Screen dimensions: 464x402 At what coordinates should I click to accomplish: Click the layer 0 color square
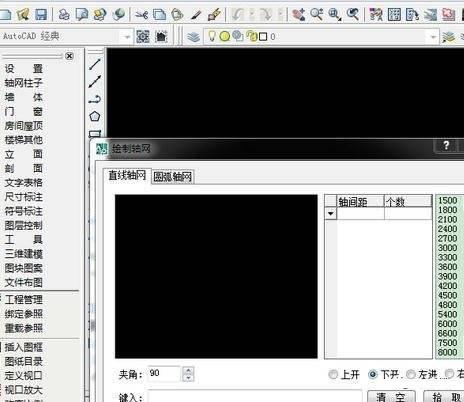tap(263, 36)
